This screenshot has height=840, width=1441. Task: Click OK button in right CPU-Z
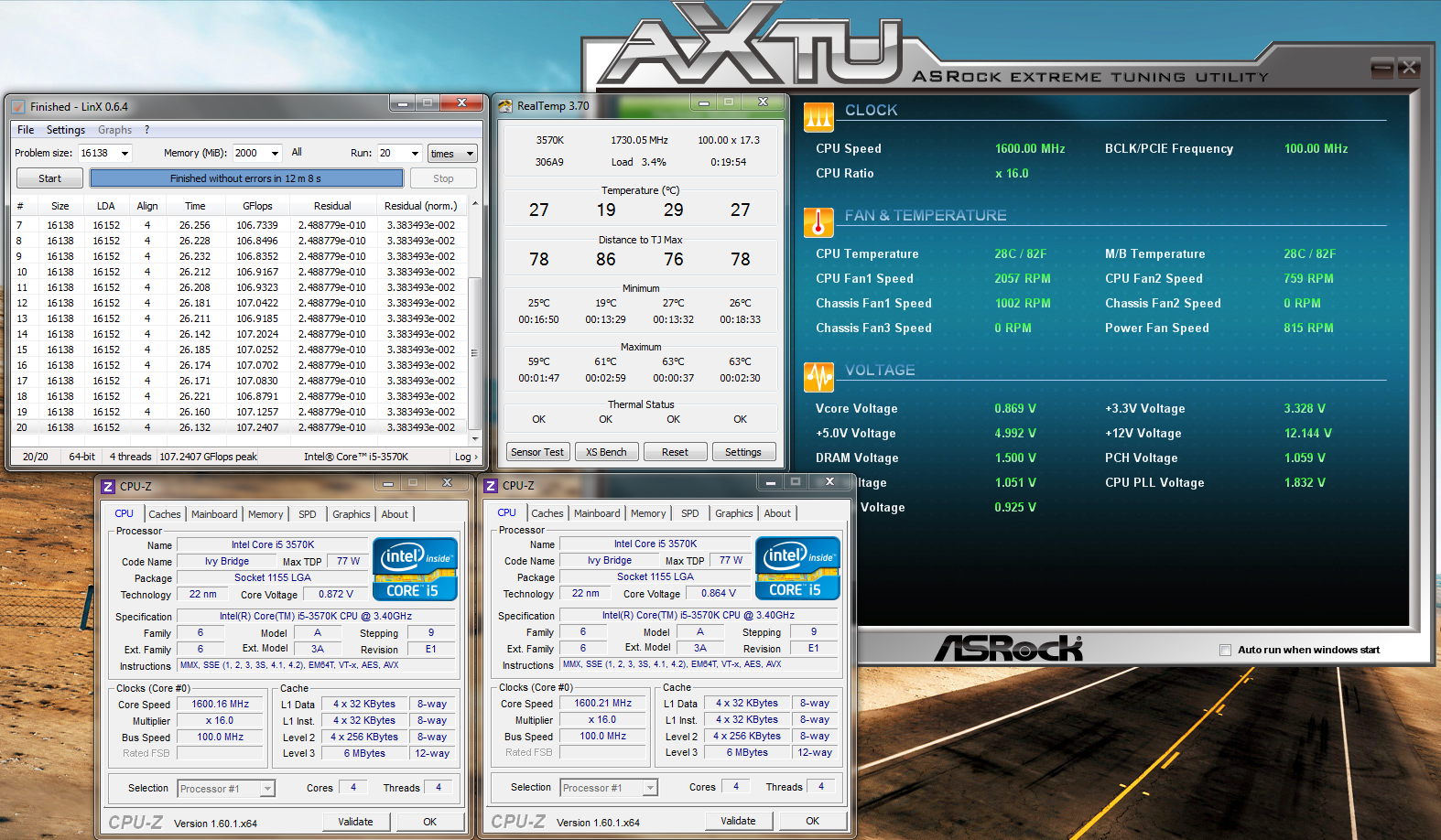[812, 821]
